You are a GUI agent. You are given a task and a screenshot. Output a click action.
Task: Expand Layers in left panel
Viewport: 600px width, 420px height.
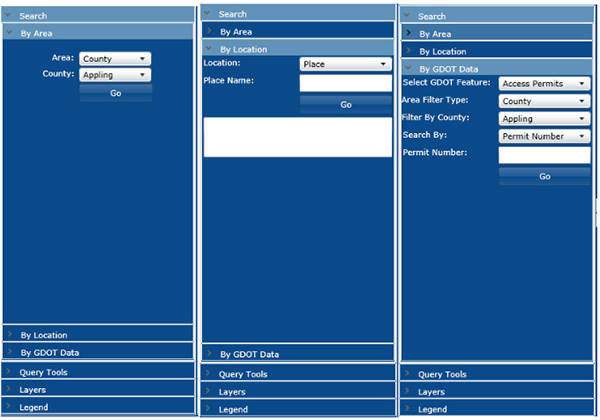[98, 389]
